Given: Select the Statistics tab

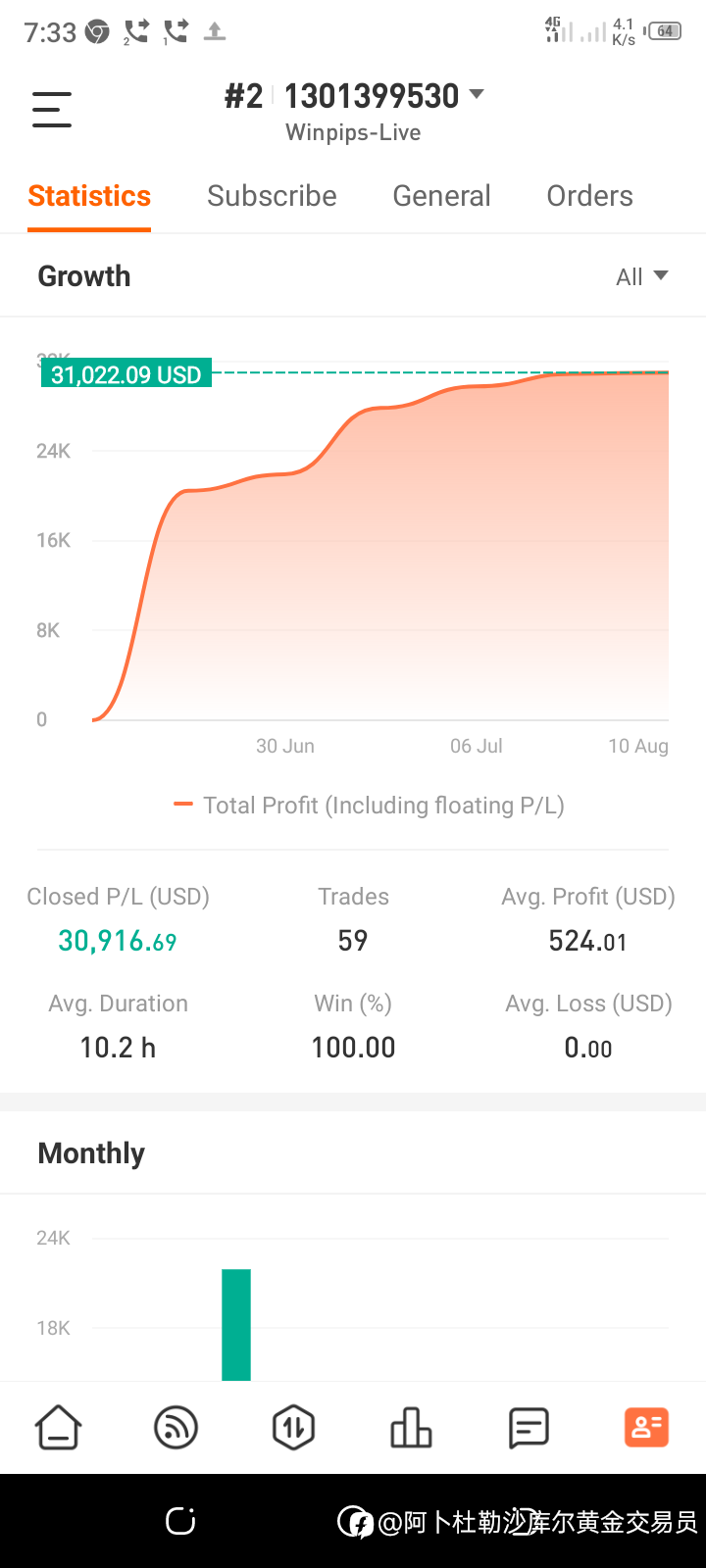Looking at the screenshot, I should pos(89,196).
